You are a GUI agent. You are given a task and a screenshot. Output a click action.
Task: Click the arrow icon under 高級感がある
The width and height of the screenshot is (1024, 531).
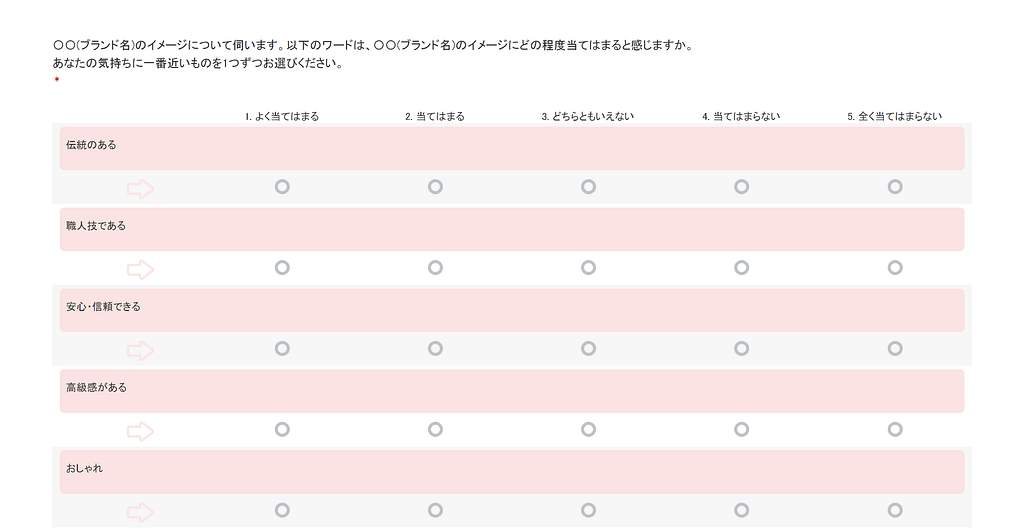point(140,431)
